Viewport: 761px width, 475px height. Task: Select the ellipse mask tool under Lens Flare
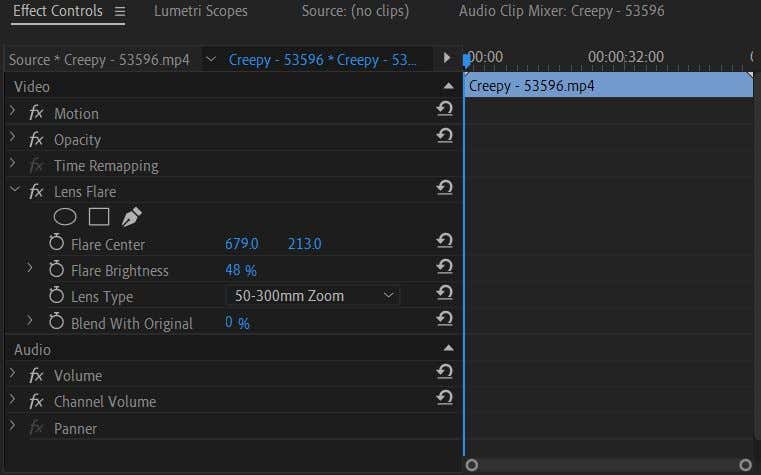pyautogui.click(x=65, y=217)
